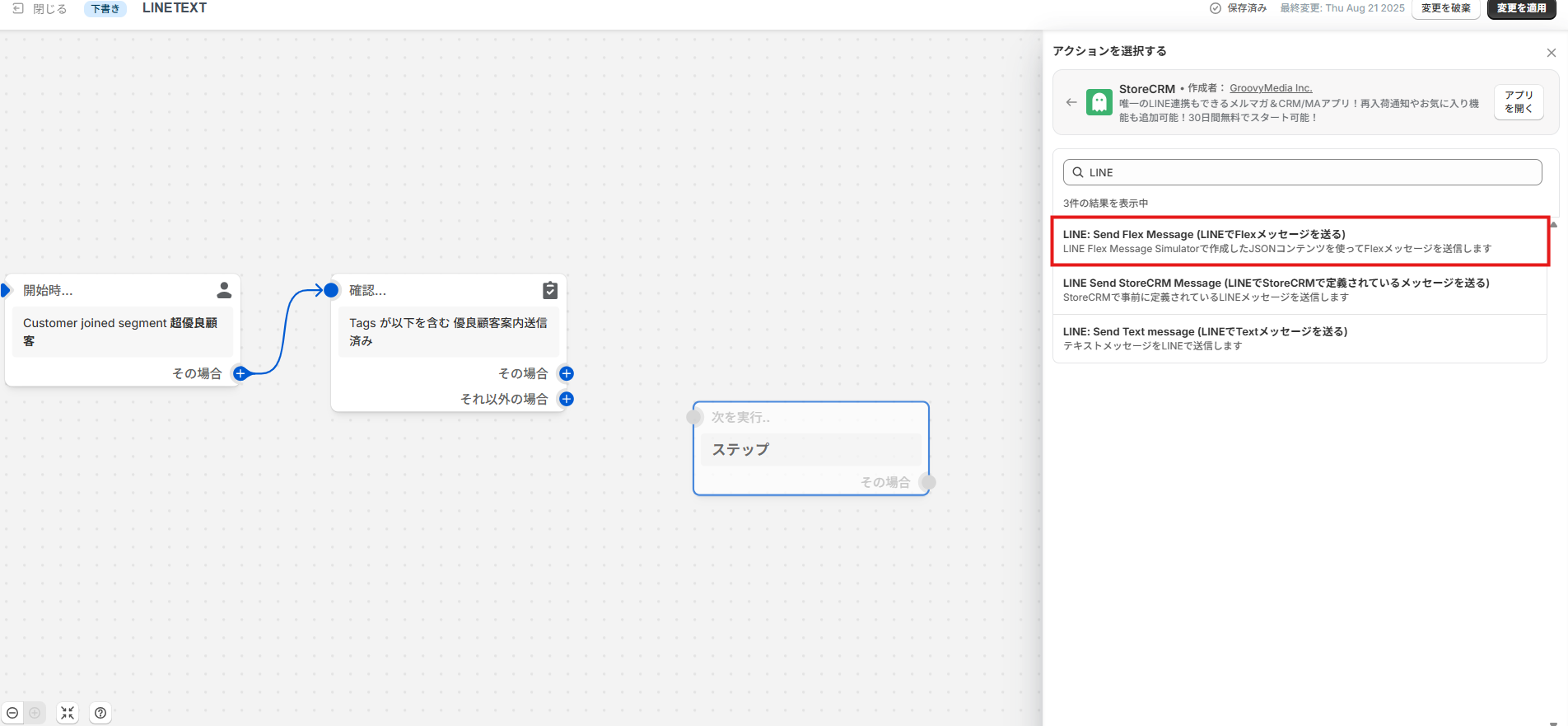Add a step from the 確認 node その場合 plus
1568x726 pixels.
point(567,373)
